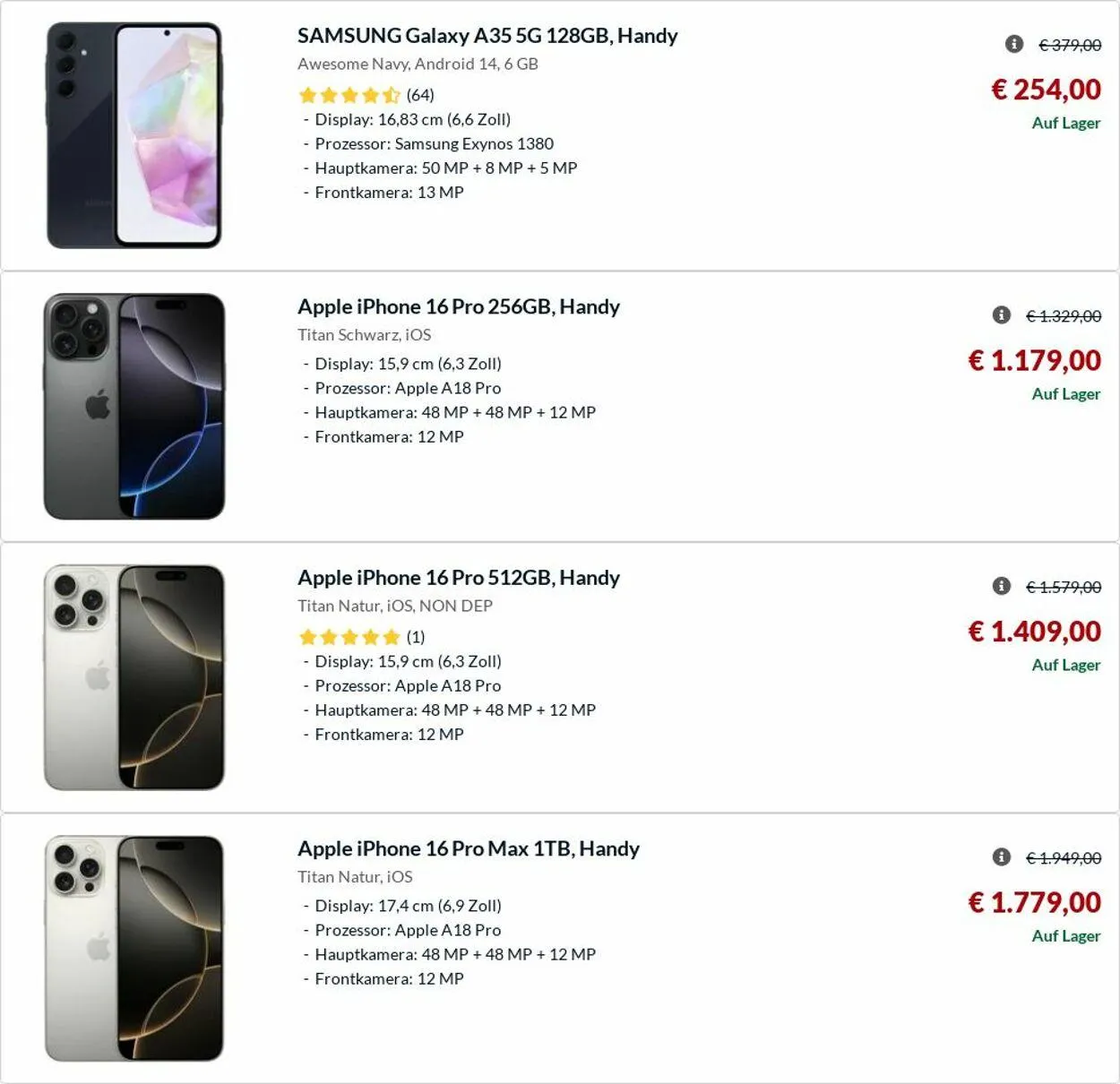The image size is (1120, 1084).
Task: Click star rating of Samsung Galaxy A35
Action: pyautogui.click(x=349, y=95)
